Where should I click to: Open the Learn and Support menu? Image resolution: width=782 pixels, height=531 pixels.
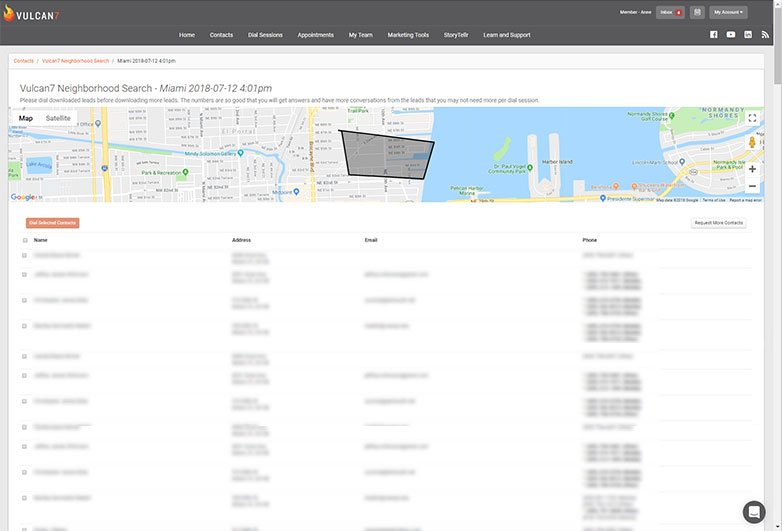(x=507, y=35)
